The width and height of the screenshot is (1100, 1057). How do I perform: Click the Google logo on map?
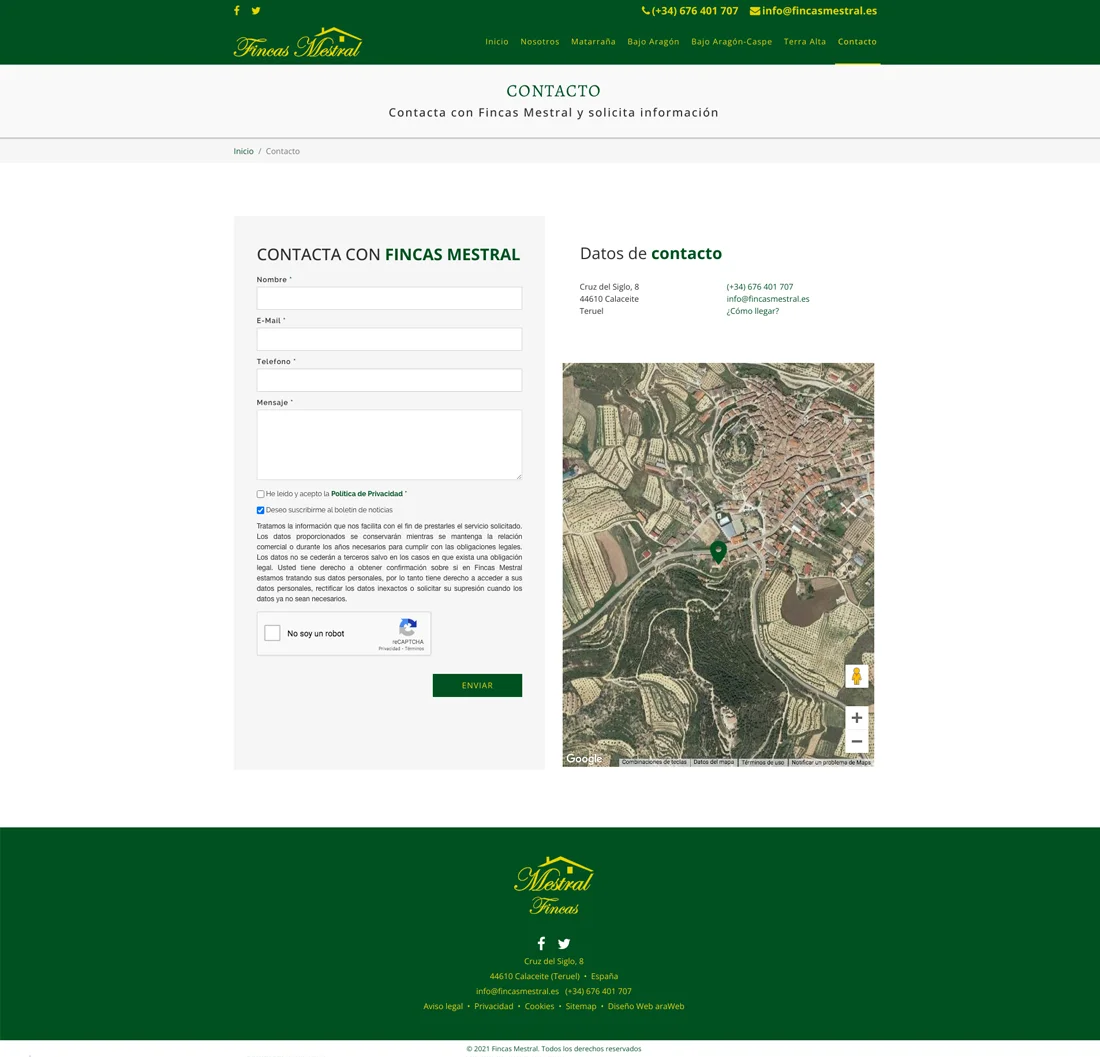pyautogui.click(x=584, y=758)
